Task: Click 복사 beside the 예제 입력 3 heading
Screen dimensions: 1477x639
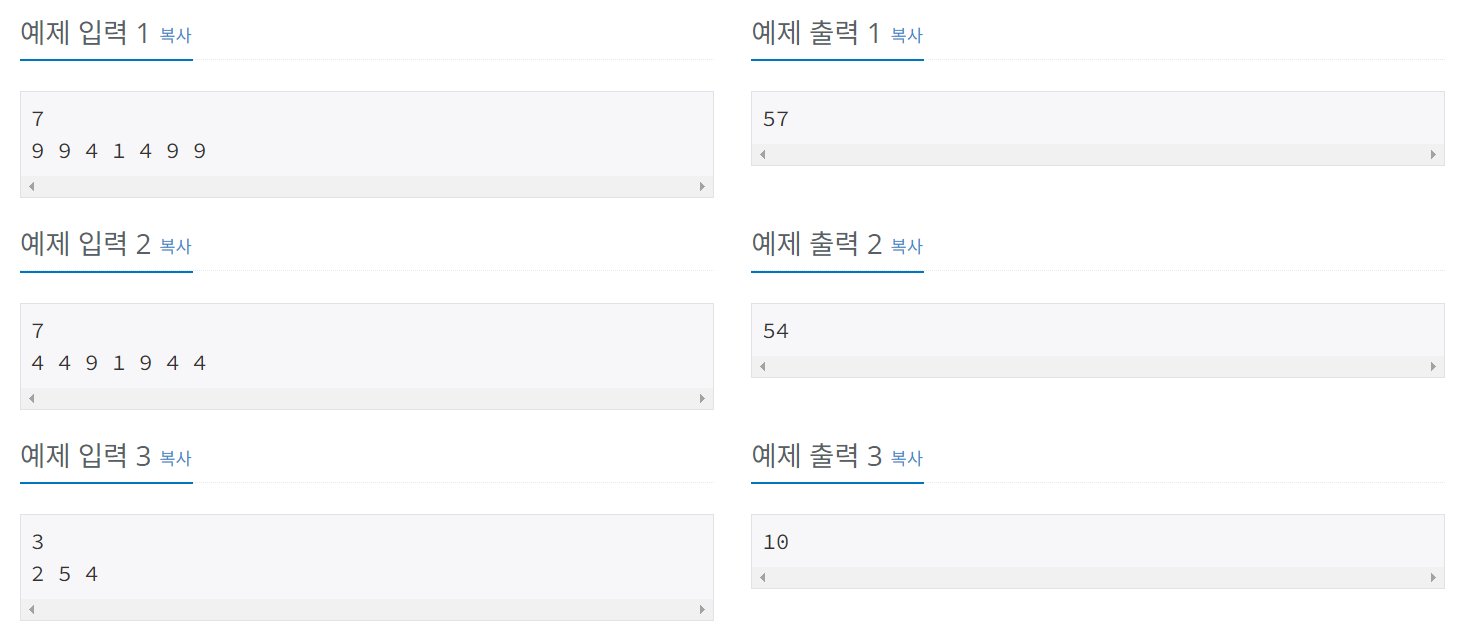Action: 175,458
